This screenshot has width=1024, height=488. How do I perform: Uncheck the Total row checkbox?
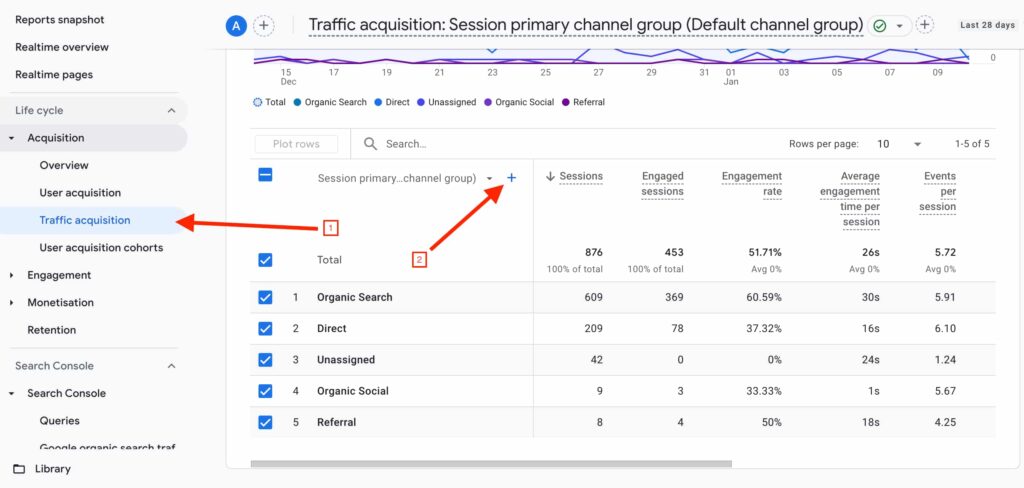pyautogui.click(x=265, y=260)
